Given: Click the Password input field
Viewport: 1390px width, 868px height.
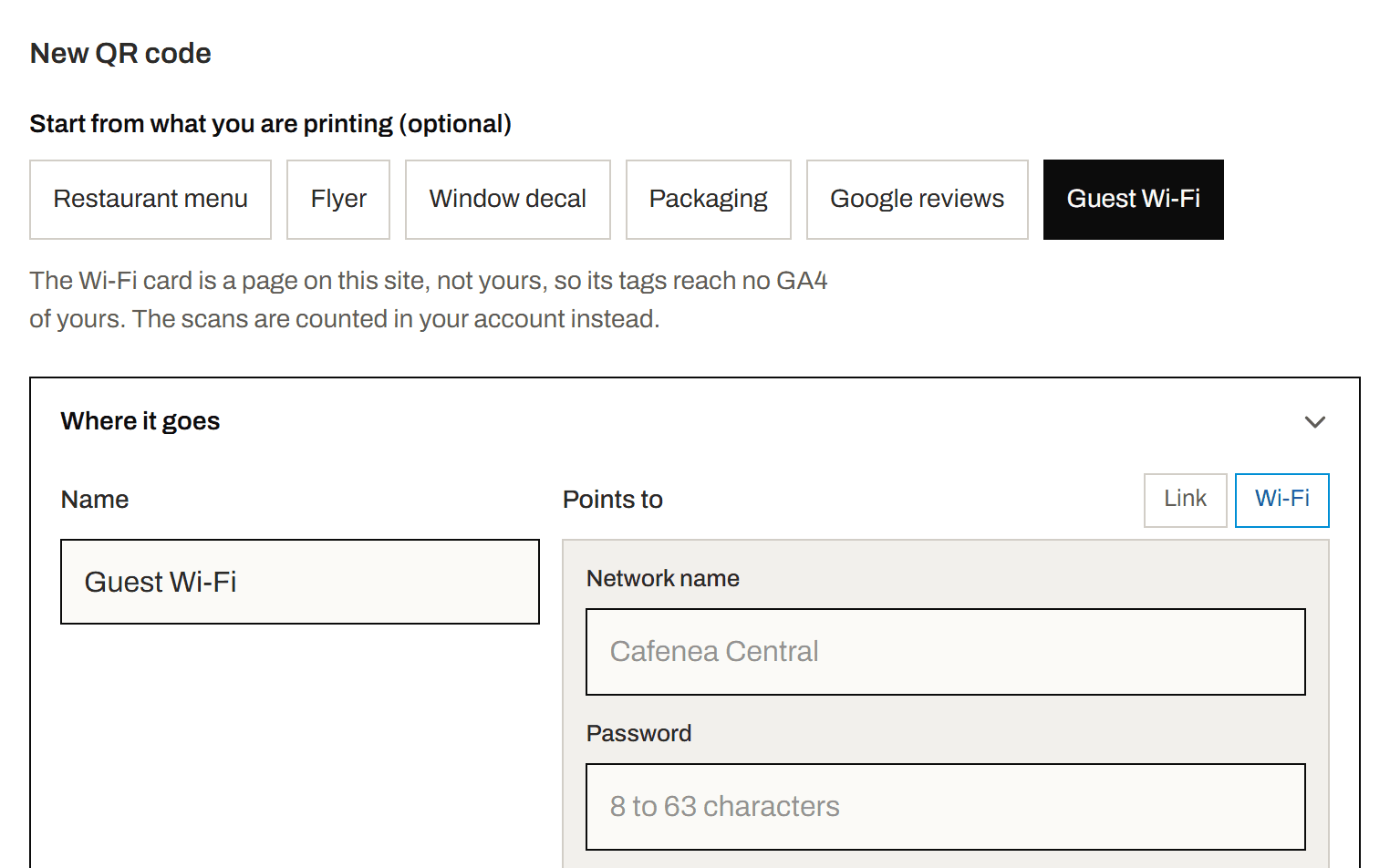Looking at the screenshot, I should 946,807.
